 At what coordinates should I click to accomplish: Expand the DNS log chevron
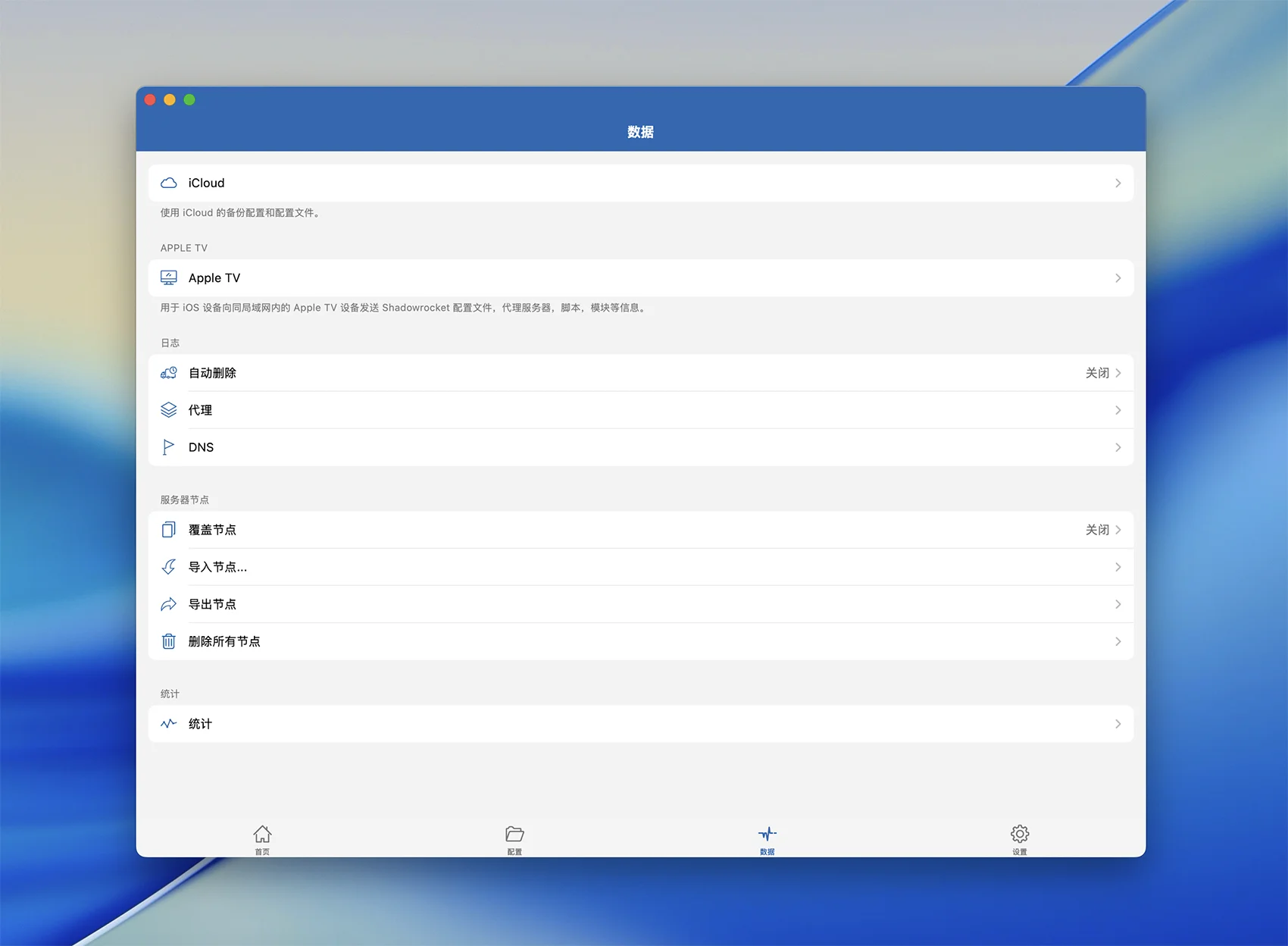(1118, 447)
